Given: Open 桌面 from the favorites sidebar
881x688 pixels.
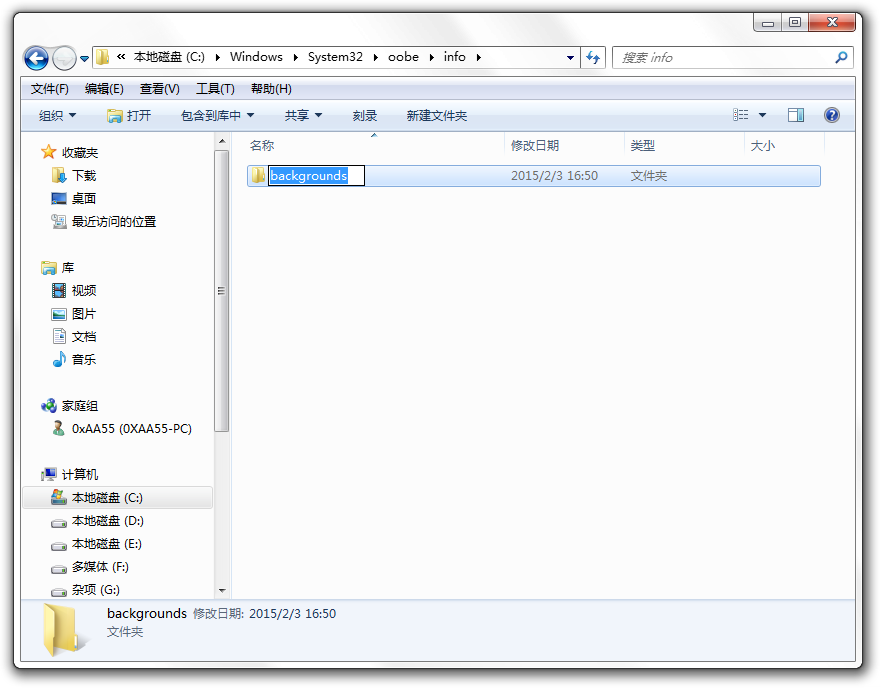Looking at the screenshot, I should (83, 199).
